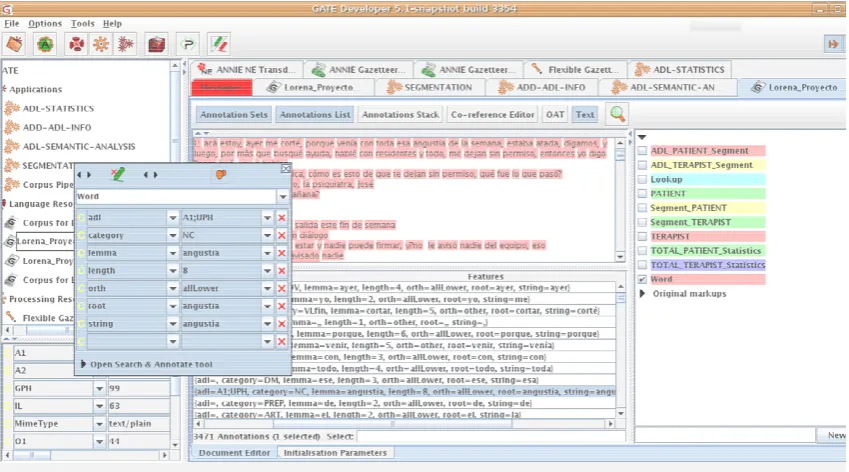
Task: Switch to Initialisation Parameters tab
Action: click(335, 453)
